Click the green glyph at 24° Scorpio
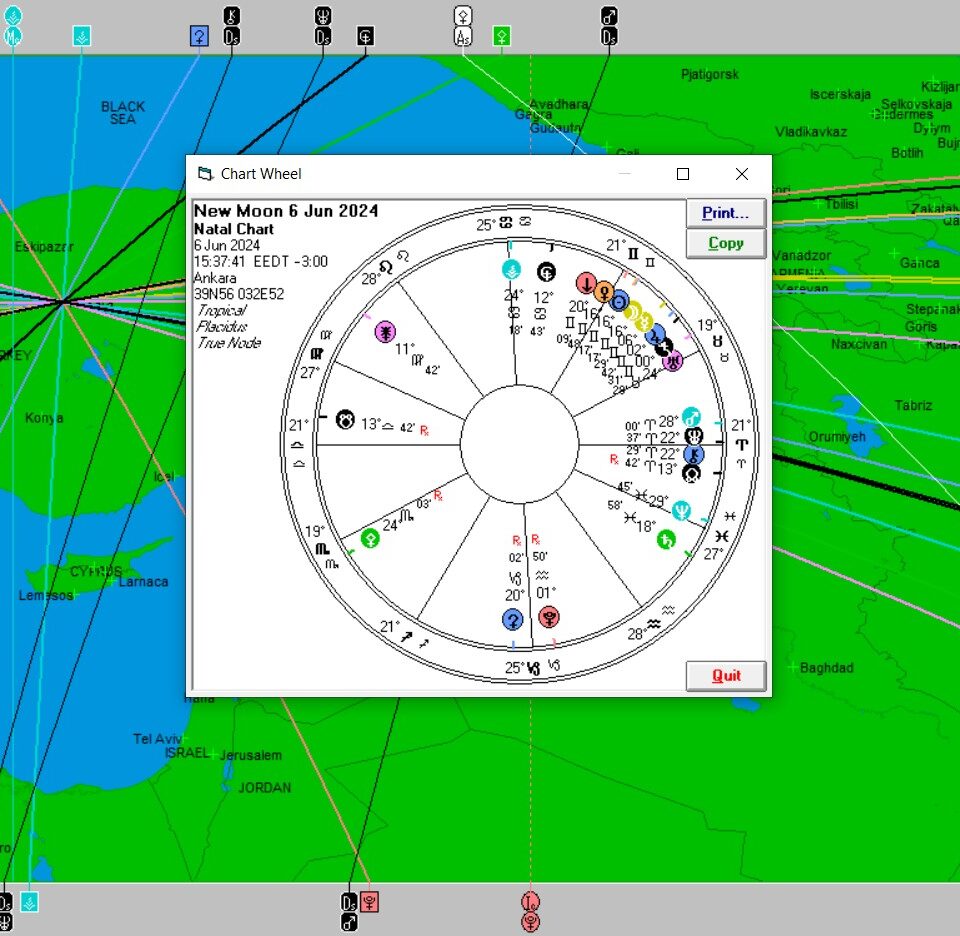 point(370,538)
